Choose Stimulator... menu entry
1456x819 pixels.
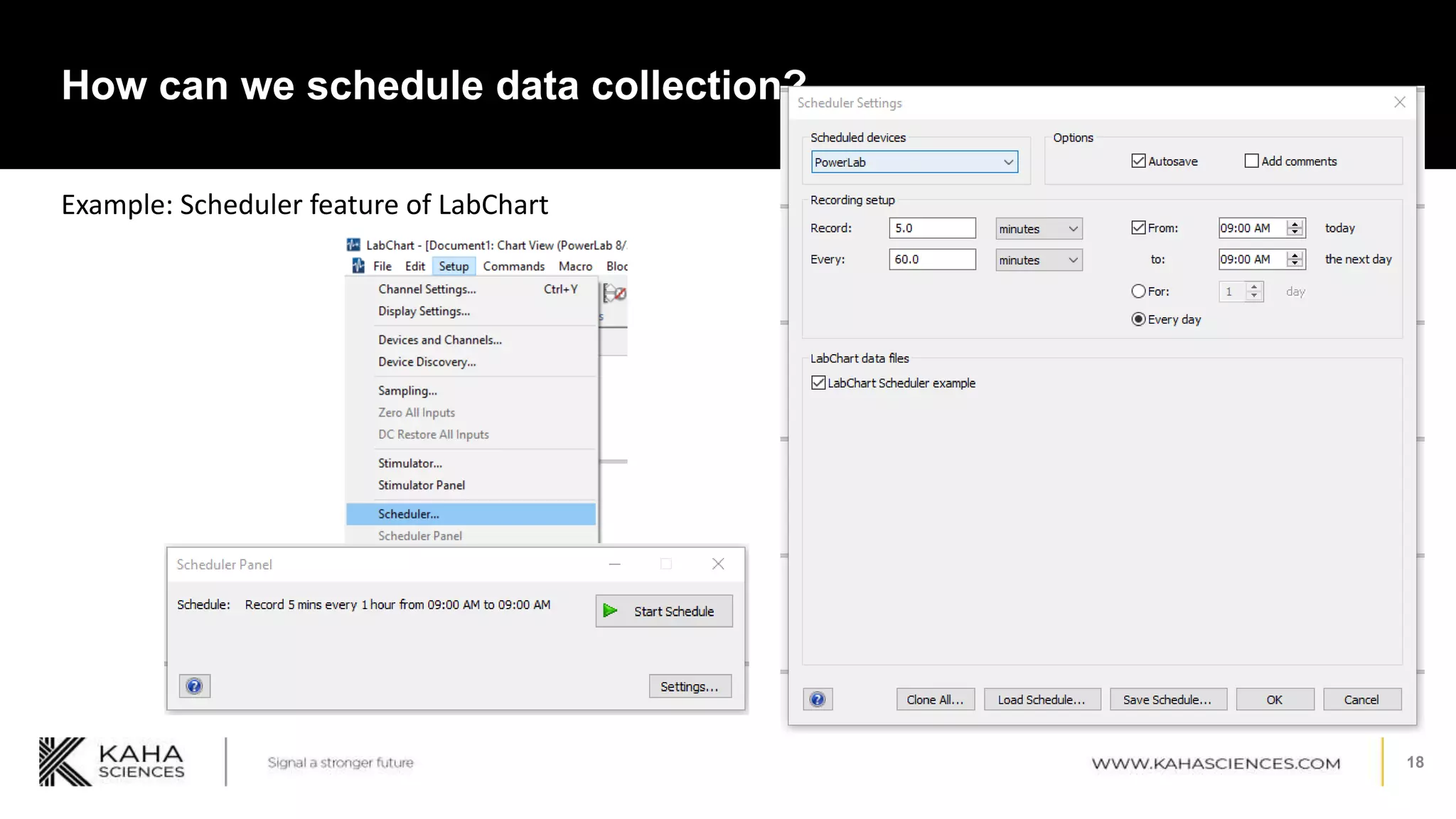coord(471,464)
